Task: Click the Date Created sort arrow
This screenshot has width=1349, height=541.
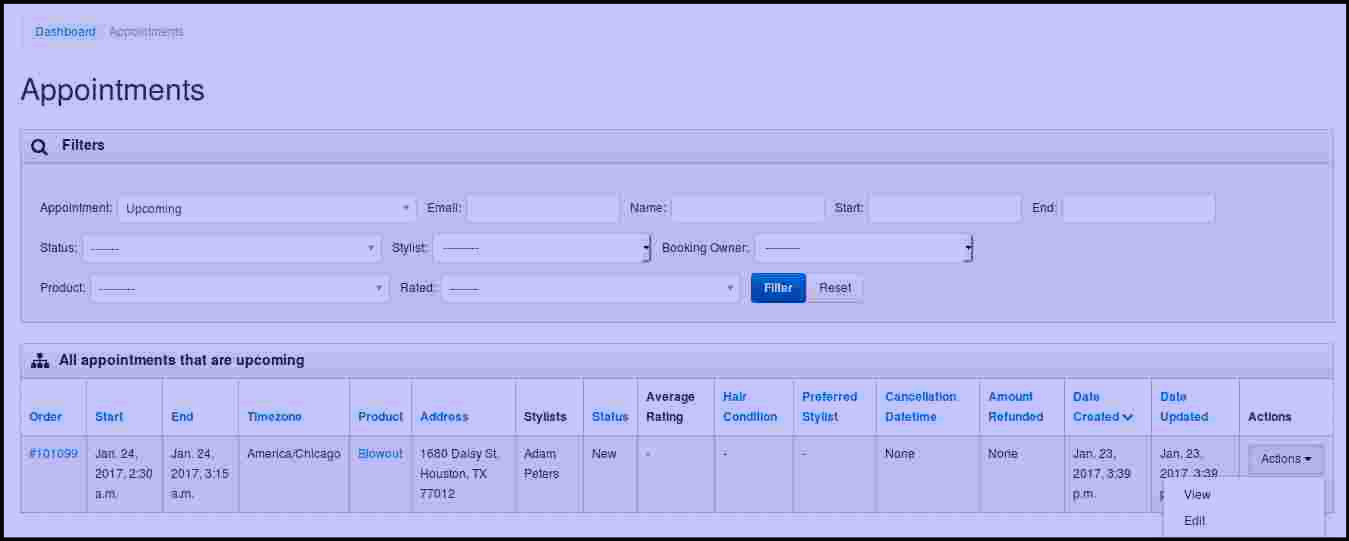Action: [1128, 417]
